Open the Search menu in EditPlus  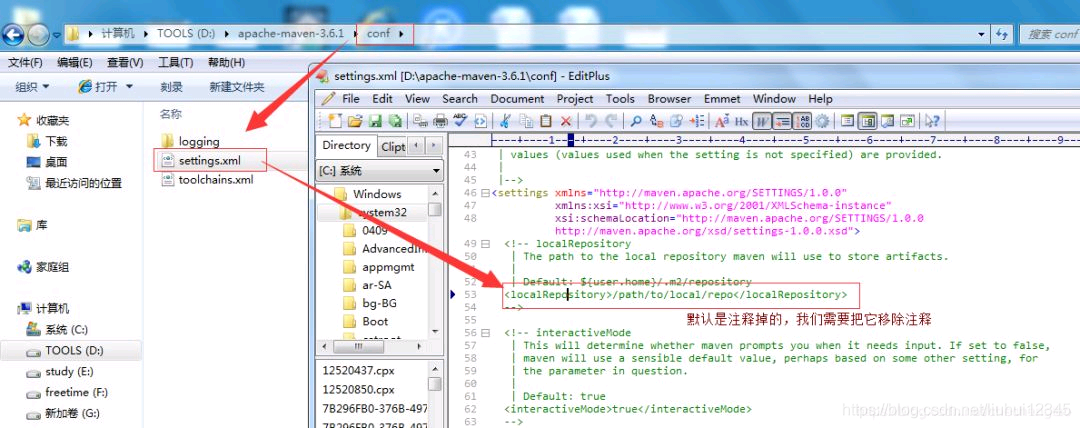(x=459, y=99)
